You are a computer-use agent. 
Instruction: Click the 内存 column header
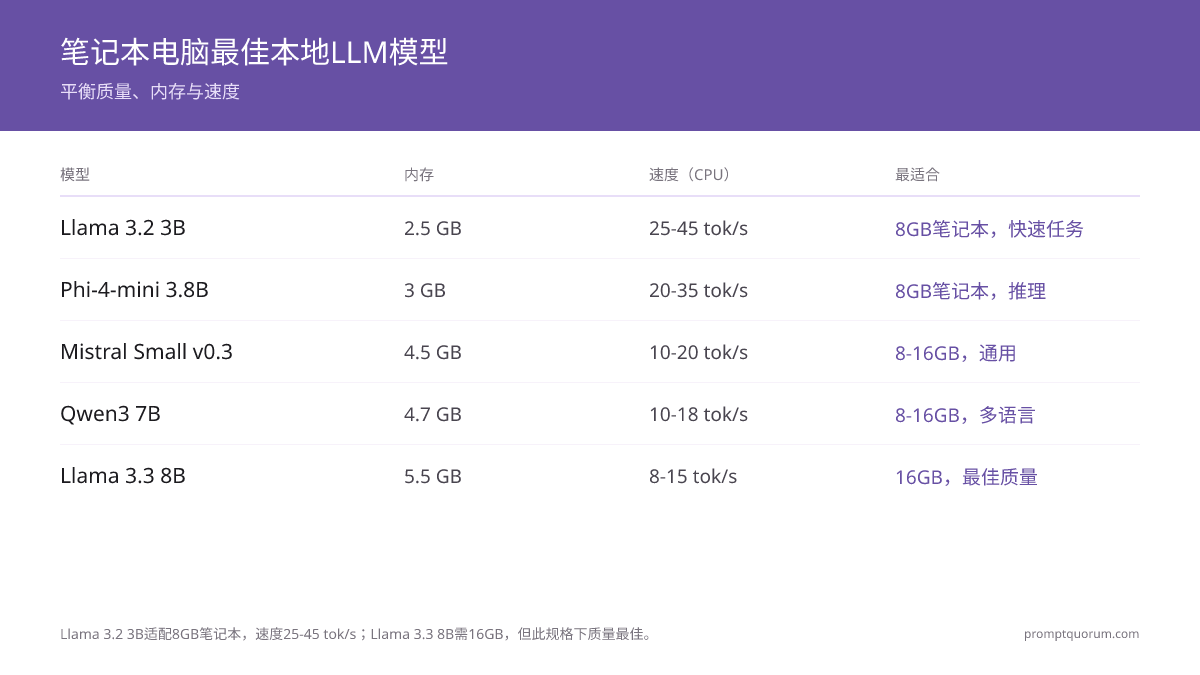coord(419,175)
